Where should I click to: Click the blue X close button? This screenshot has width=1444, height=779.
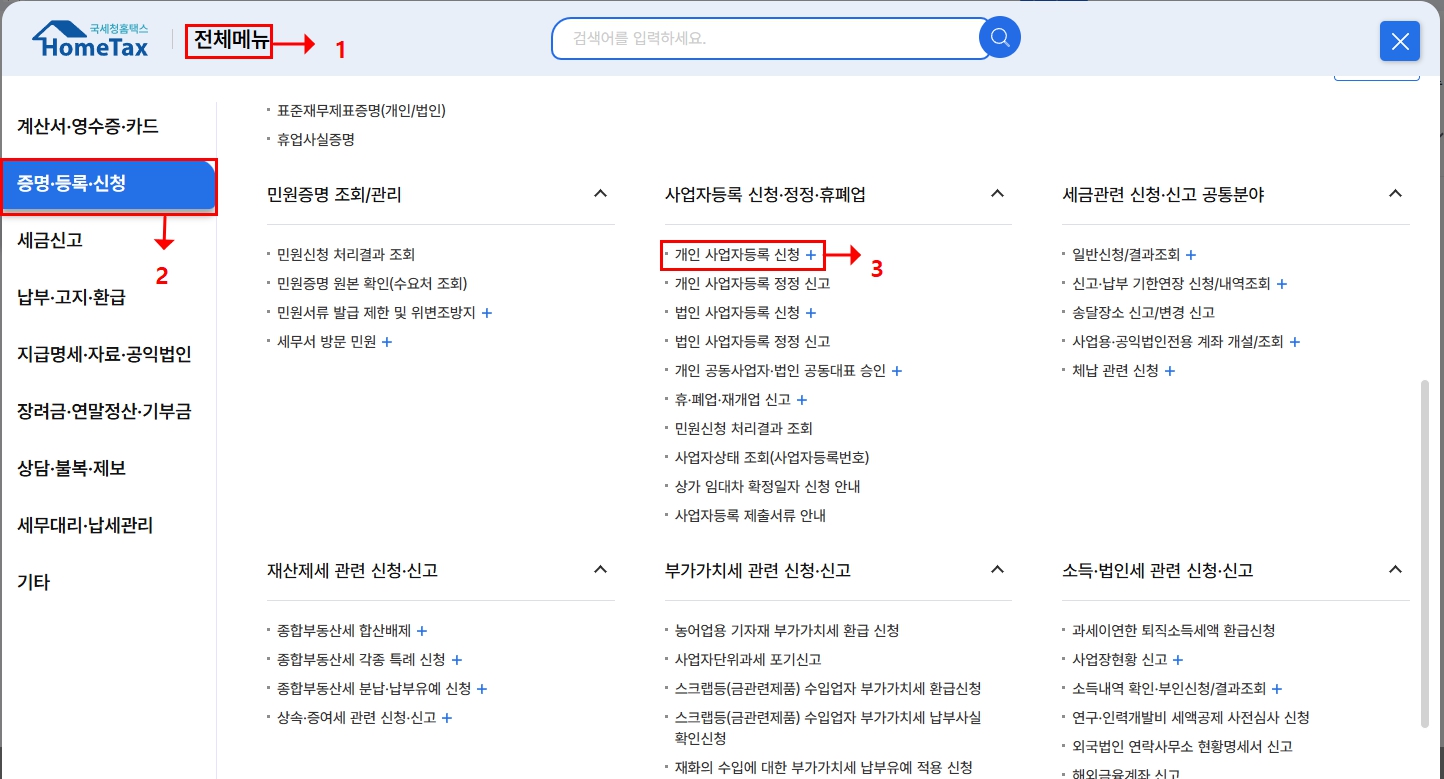pyautogui.click(x=1399, y=41)
